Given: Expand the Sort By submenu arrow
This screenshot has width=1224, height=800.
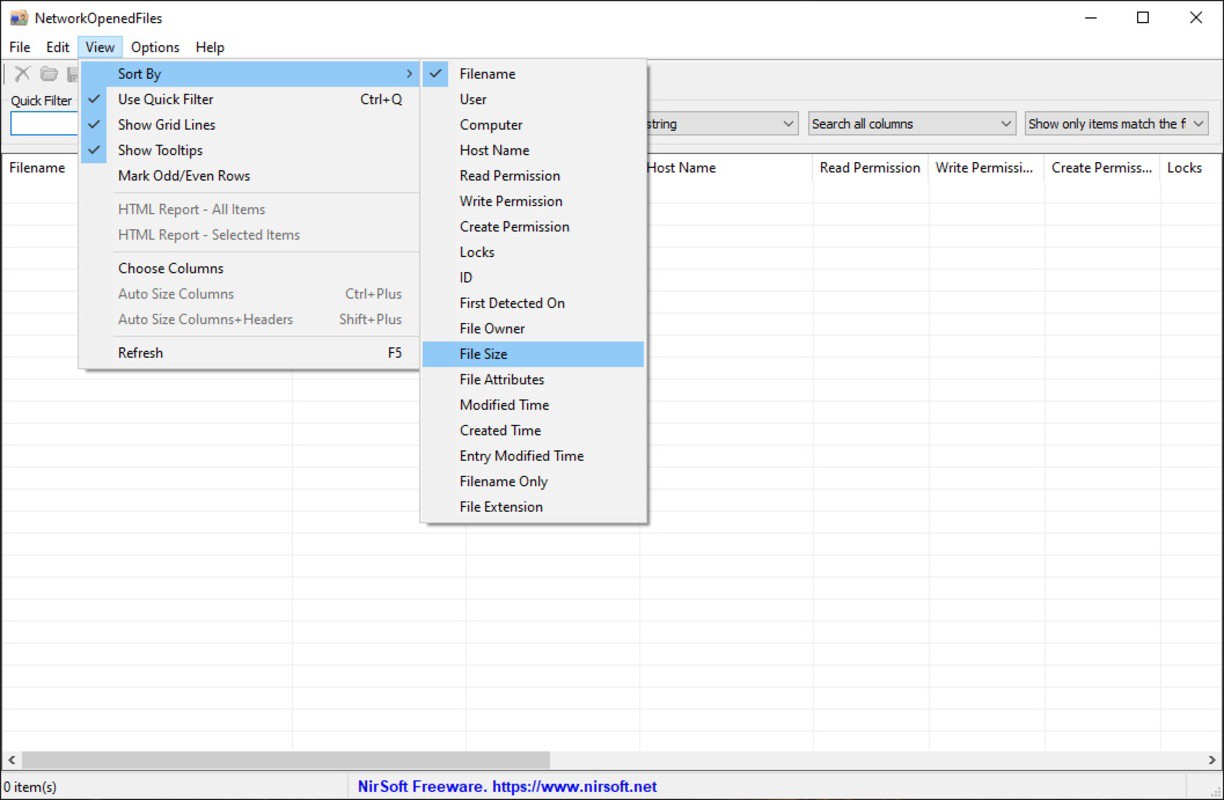Looking at the screenshot, I should tap(409, 74).
